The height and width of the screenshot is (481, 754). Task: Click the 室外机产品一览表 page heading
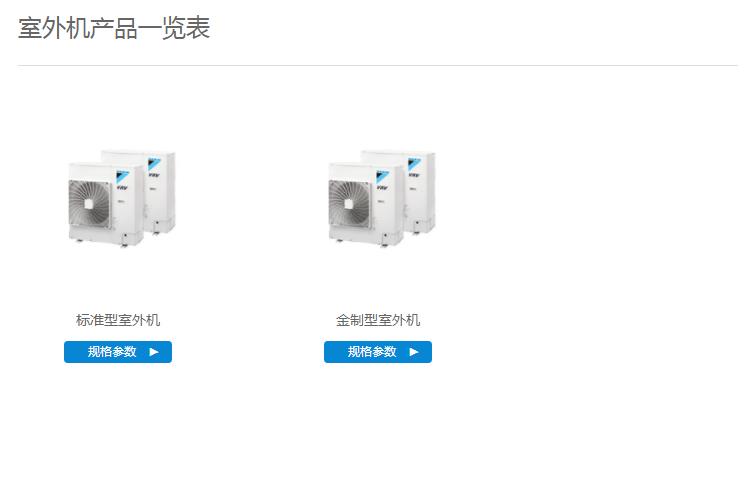[114, 28]
